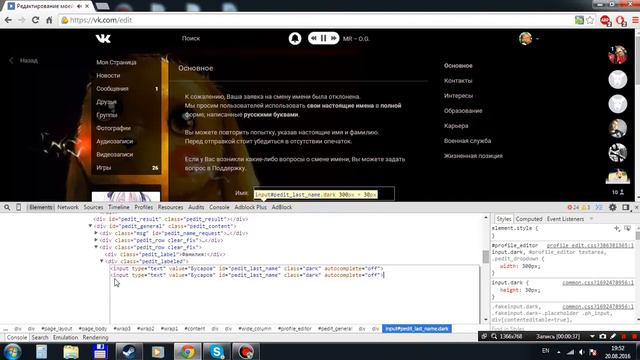This screenshot has width=640, height=360.
Task: Change DevTools dock side icon
Action: pyautogui.click(x=625, y=207)
